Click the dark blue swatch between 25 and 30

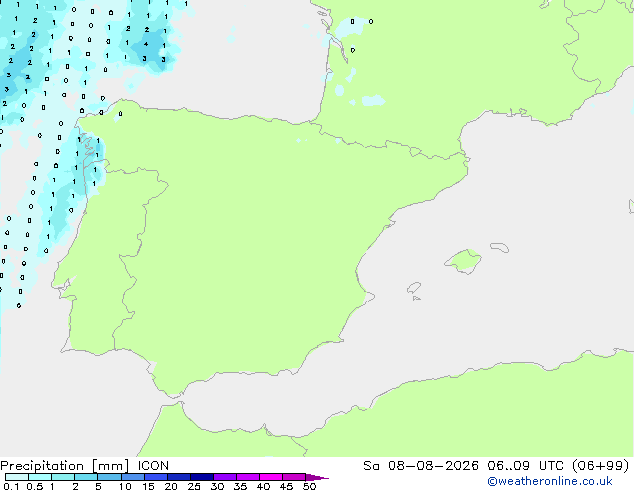pyautogui.click(x=202, y=477)
